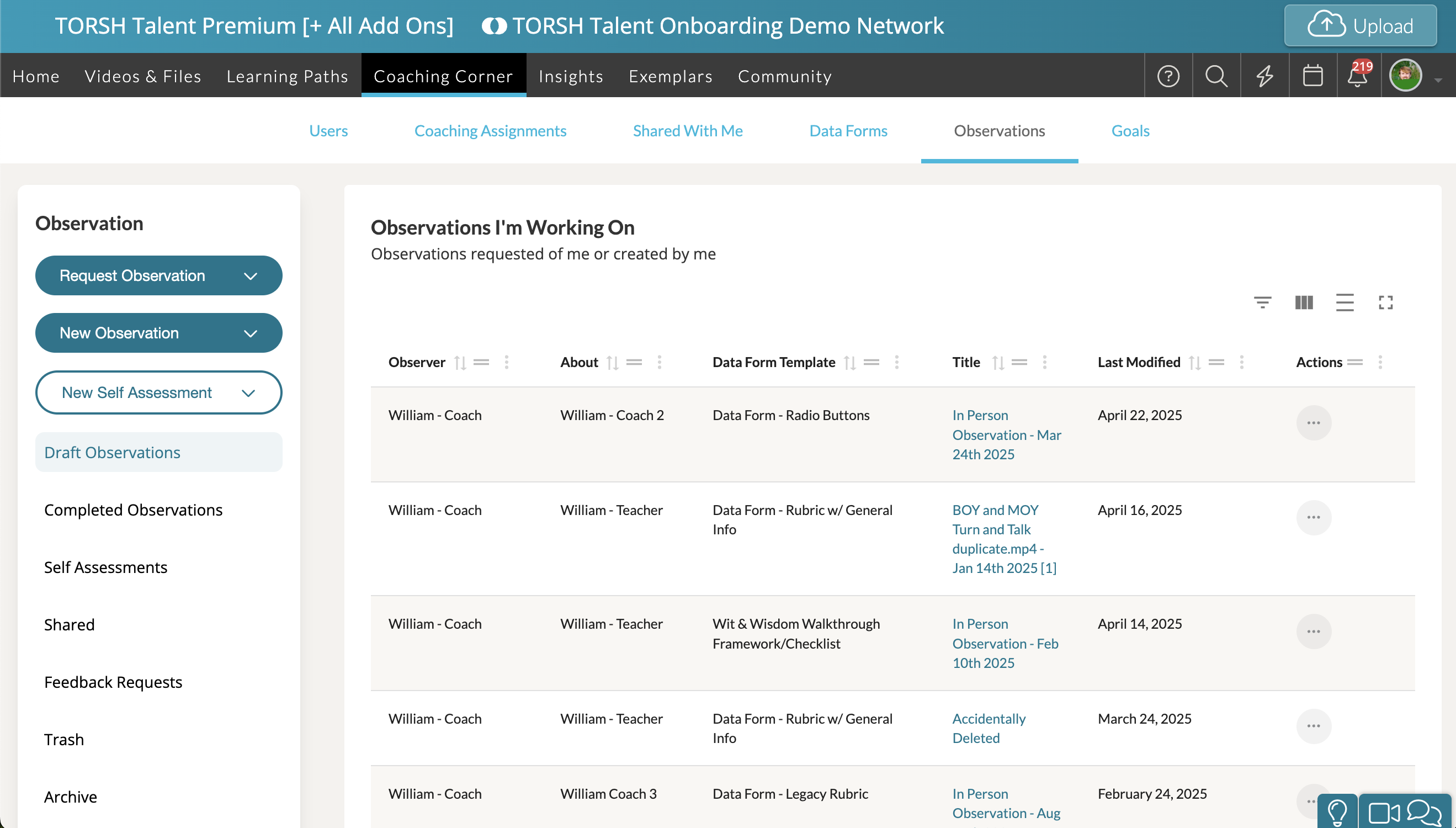Toggle sort on Last Modified column
Viewport: 1456px width, 828px height.
(1194, 362)
